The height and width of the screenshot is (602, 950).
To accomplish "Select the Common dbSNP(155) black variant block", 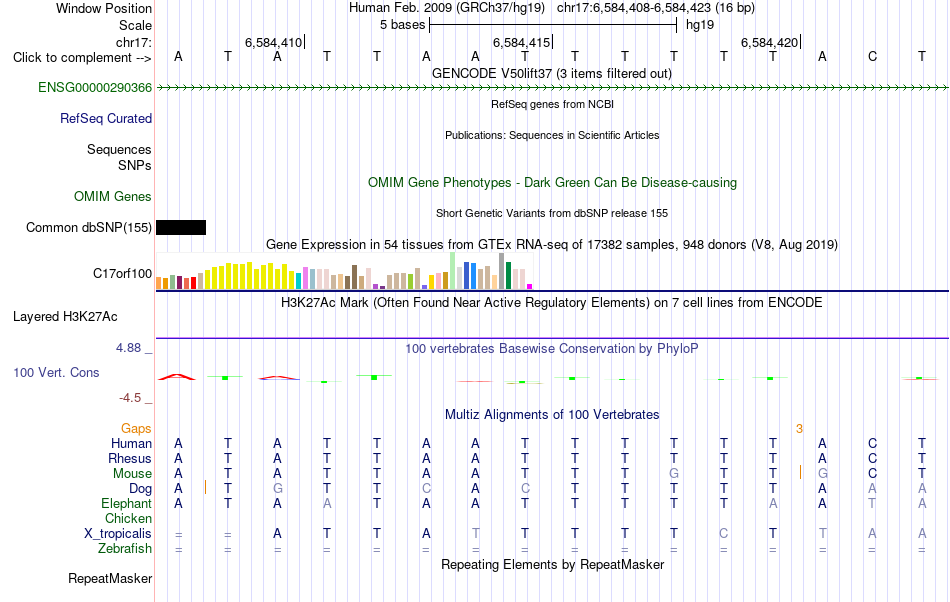I will tap(181, 228).
